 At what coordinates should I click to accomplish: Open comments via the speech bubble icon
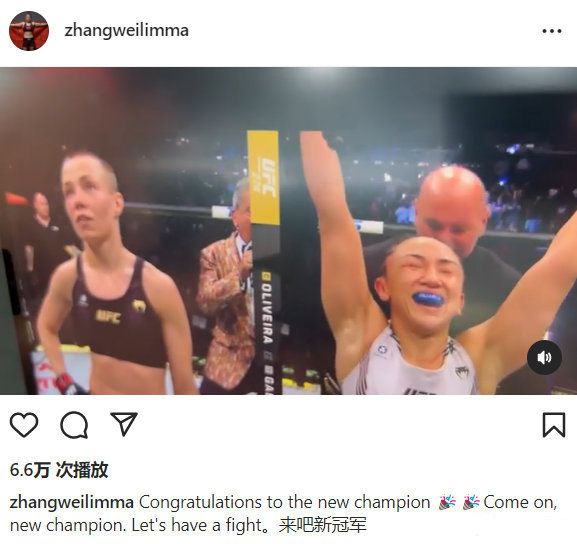(x=74, y=425)
